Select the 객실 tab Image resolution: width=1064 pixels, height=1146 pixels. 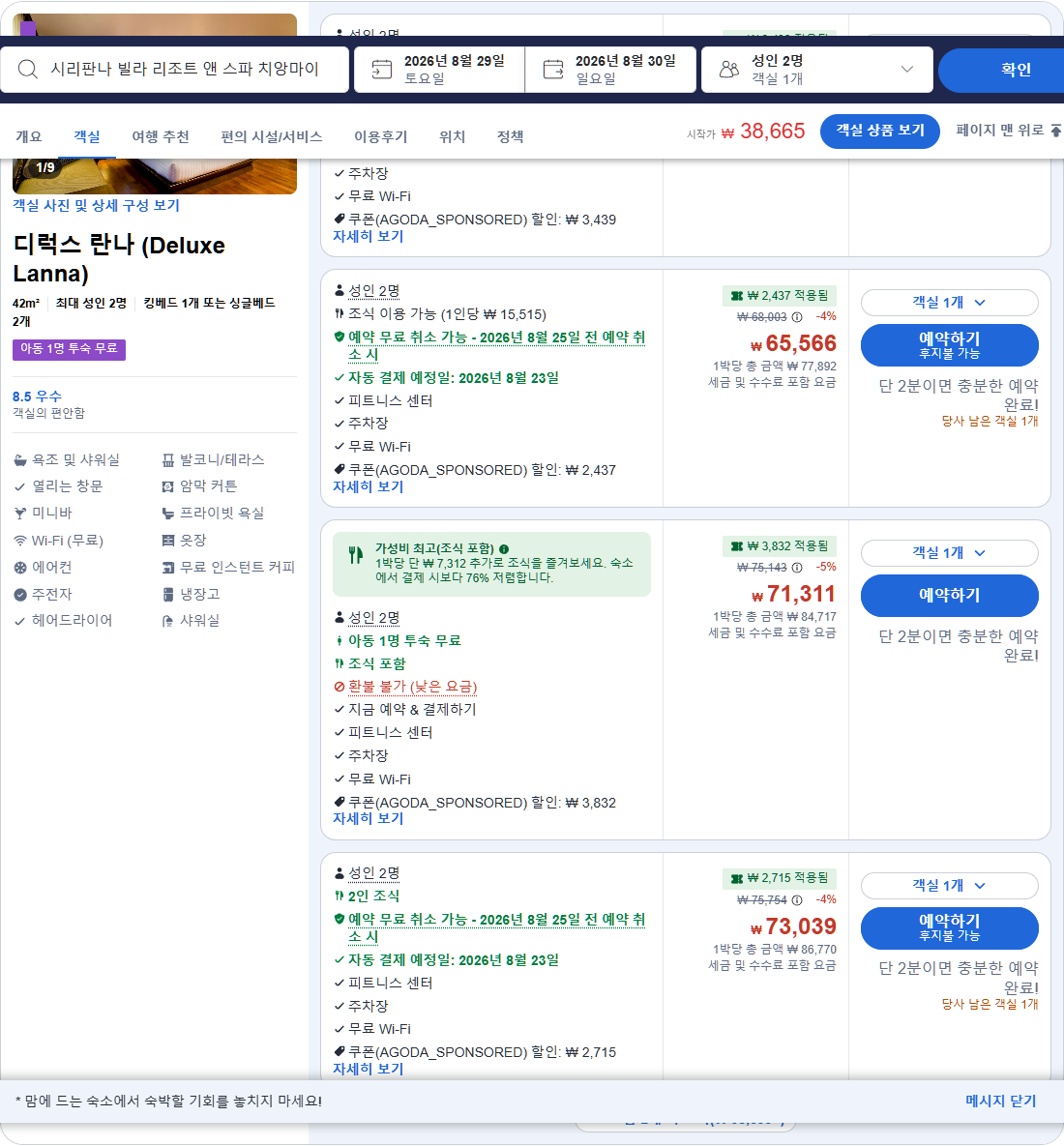tap(87, 136)
